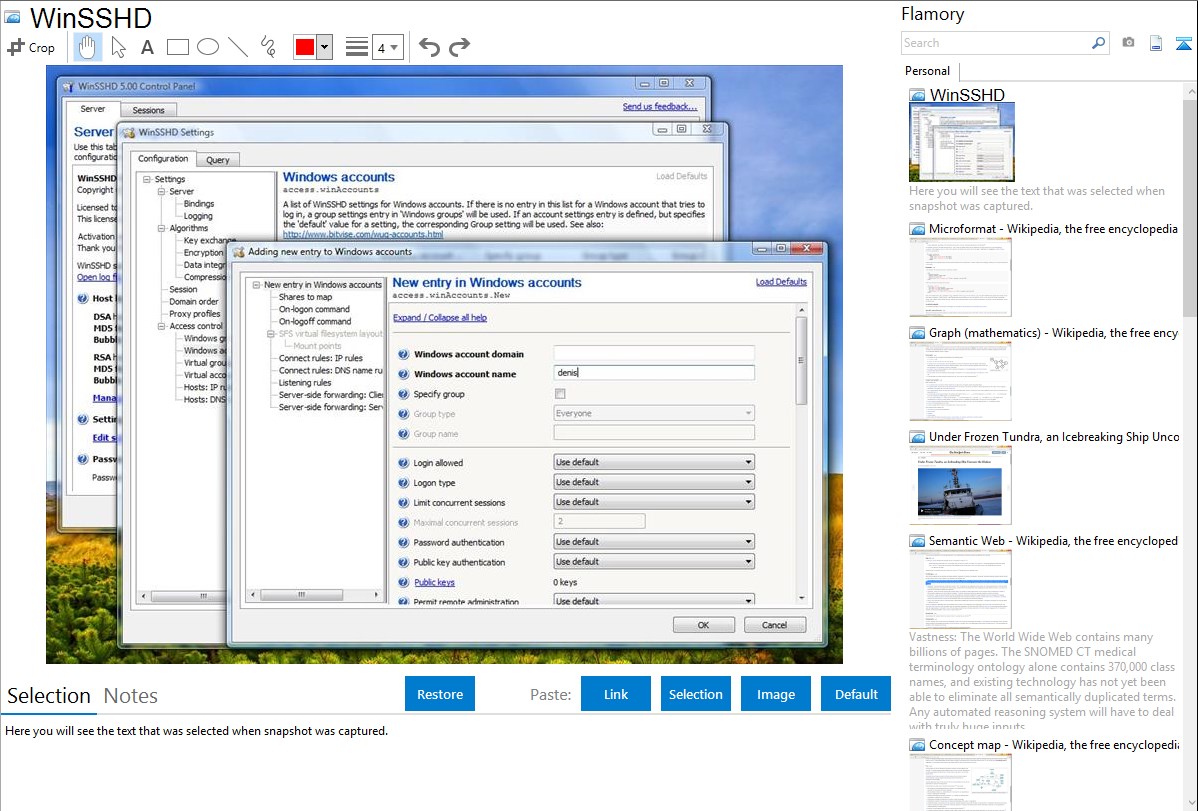Undo the last annotation
This screenshot has height=811, width=1198.
(429, 47)
